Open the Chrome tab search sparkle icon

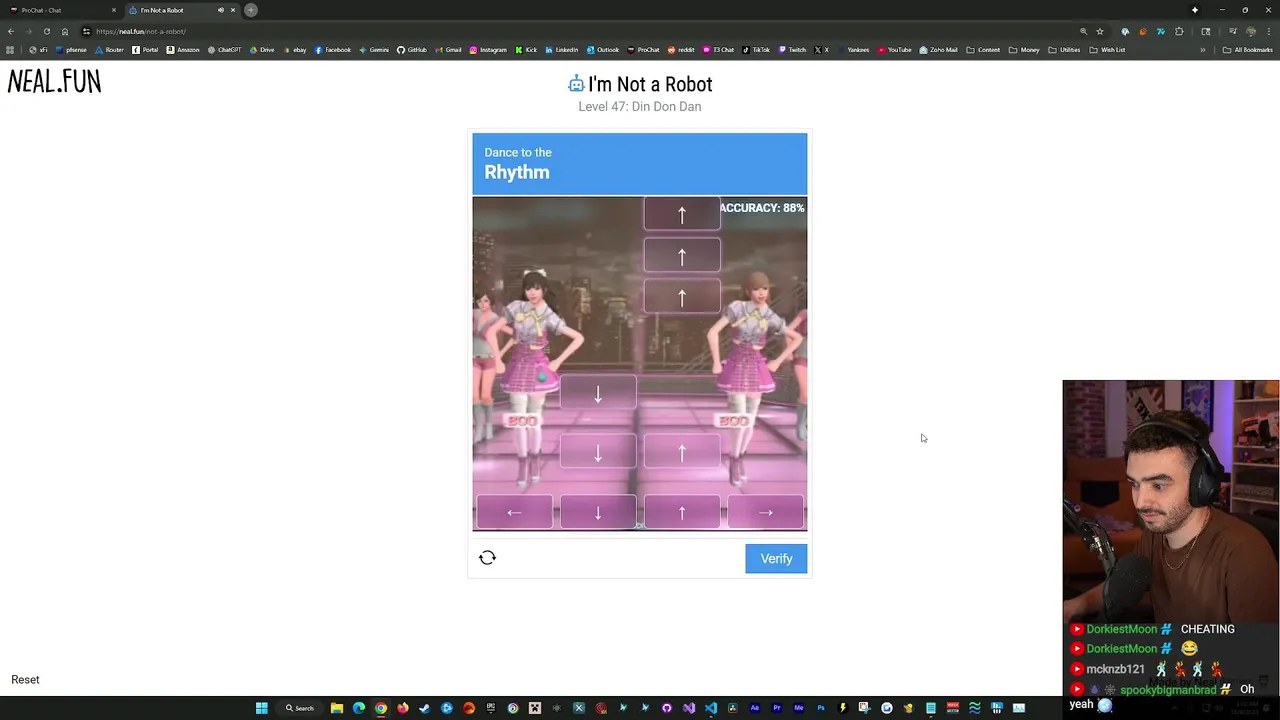pyautogui.click(x=1195, y=10)
